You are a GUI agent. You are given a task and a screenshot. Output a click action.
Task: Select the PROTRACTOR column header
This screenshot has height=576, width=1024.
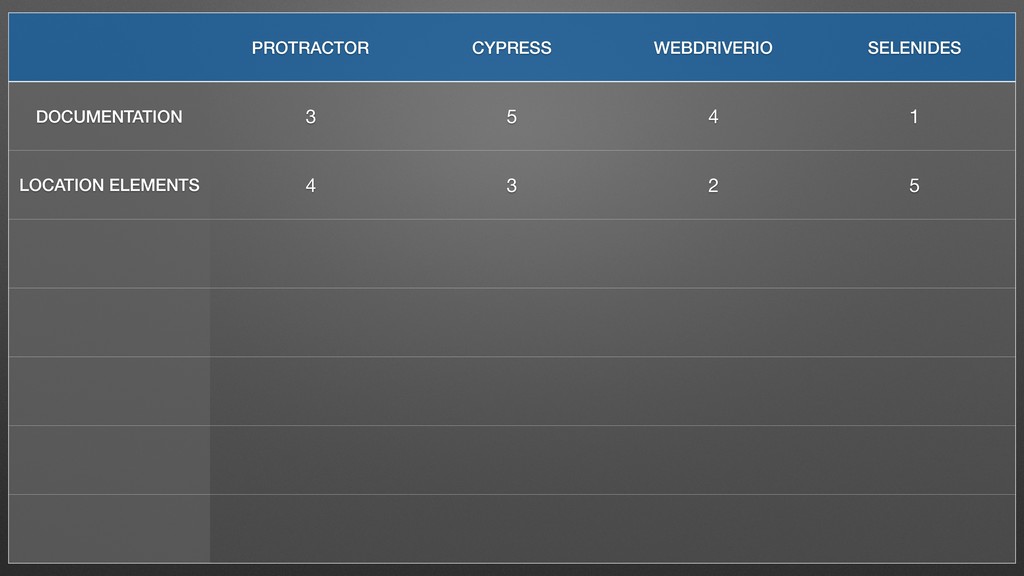tap(310, 48)
